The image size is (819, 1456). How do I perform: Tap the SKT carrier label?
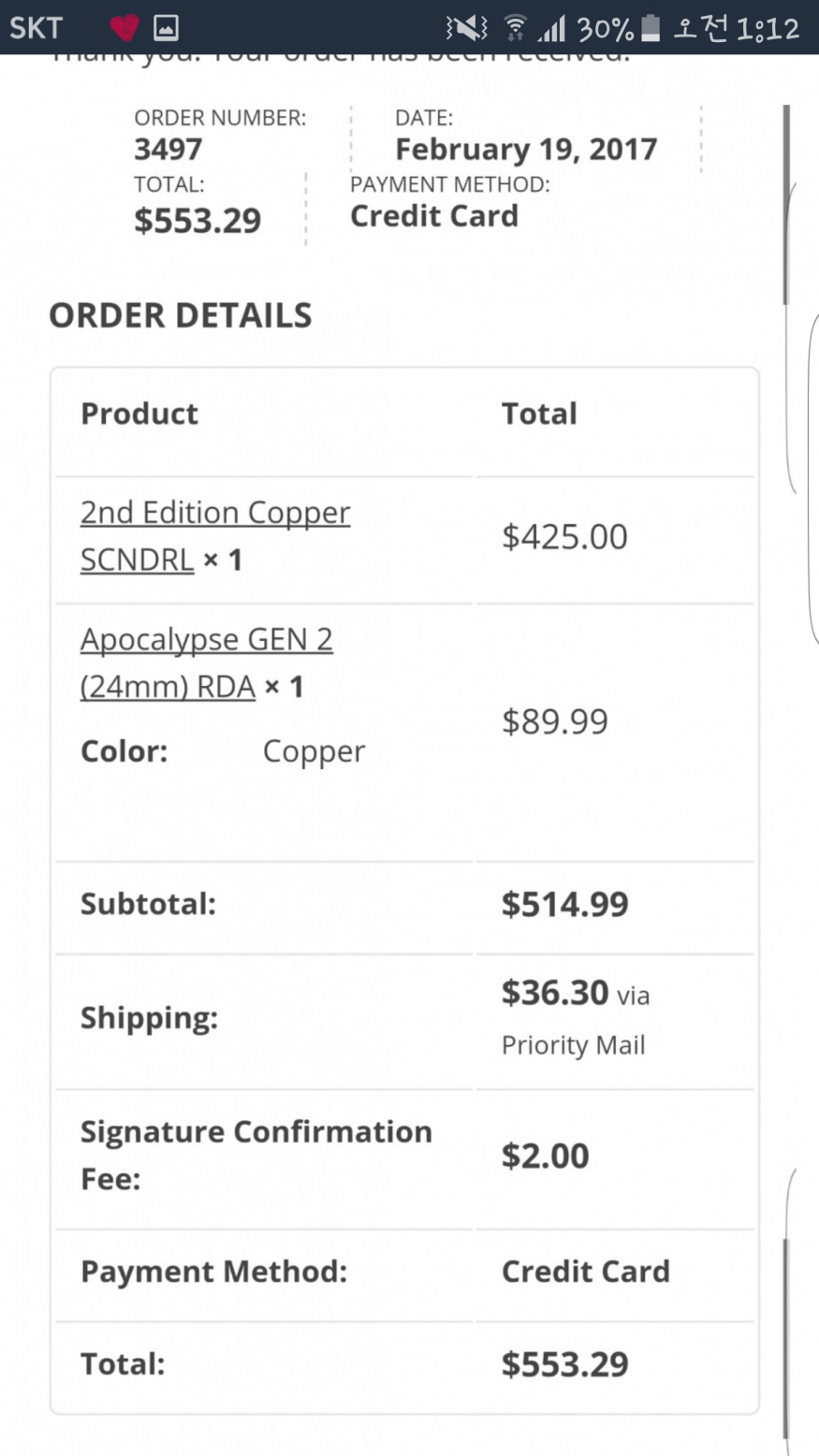pyautogui.click(x=36, y=28)
